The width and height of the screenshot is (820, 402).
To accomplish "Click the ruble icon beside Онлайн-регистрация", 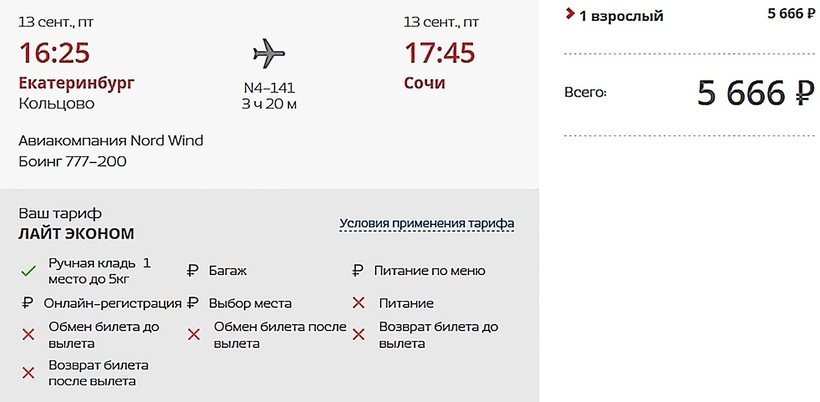I will point(27,303).
